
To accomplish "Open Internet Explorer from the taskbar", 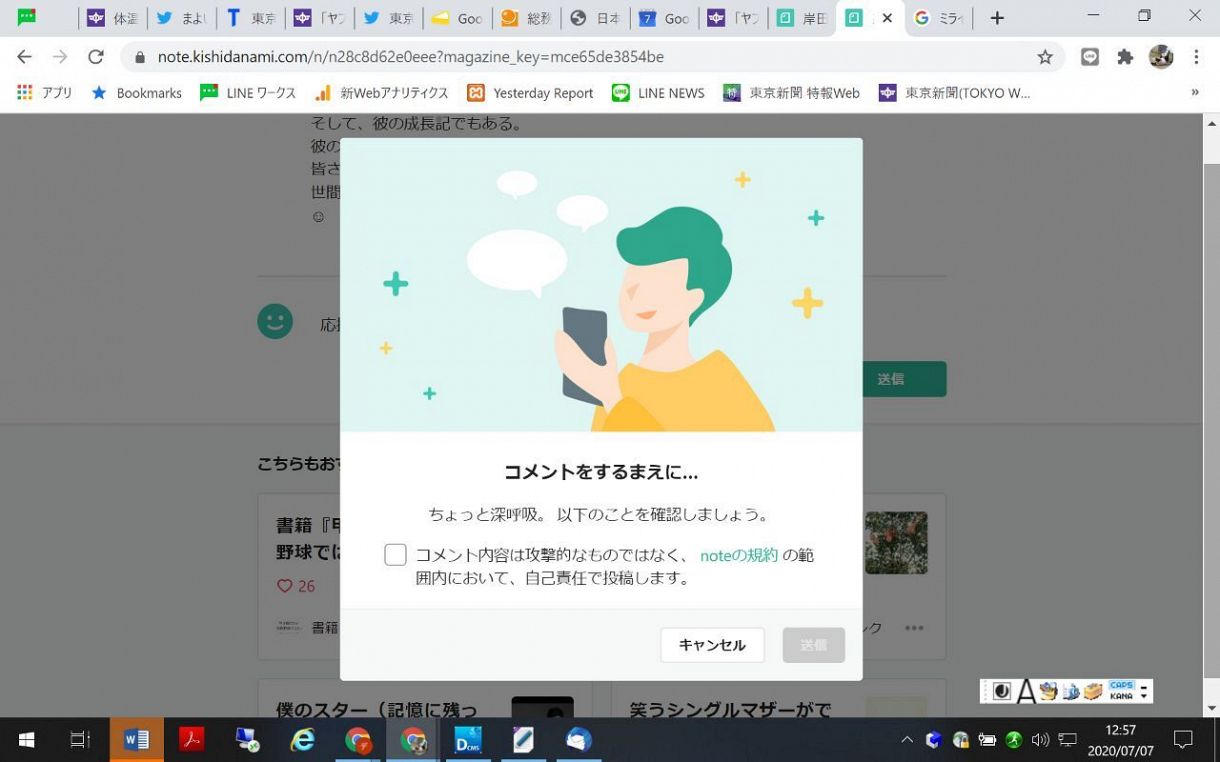I will click(302, 740).
